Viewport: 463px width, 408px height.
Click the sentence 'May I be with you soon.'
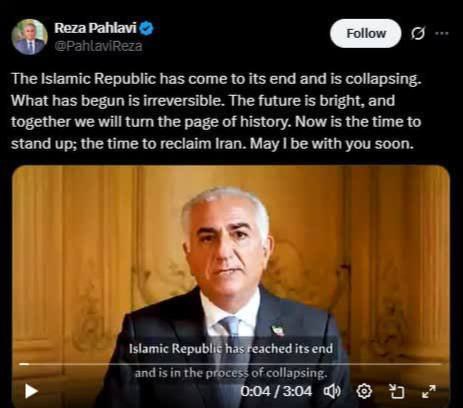click(x=332, y=144)
